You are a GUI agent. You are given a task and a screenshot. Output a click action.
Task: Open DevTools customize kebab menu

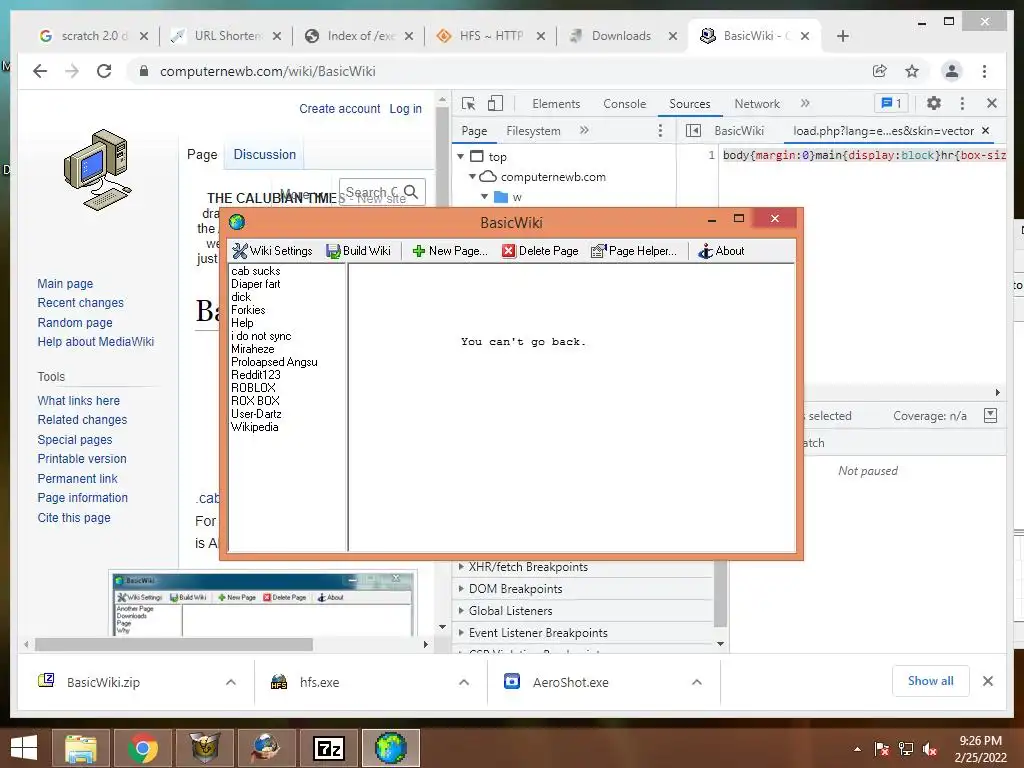click(x=962, y=103)
